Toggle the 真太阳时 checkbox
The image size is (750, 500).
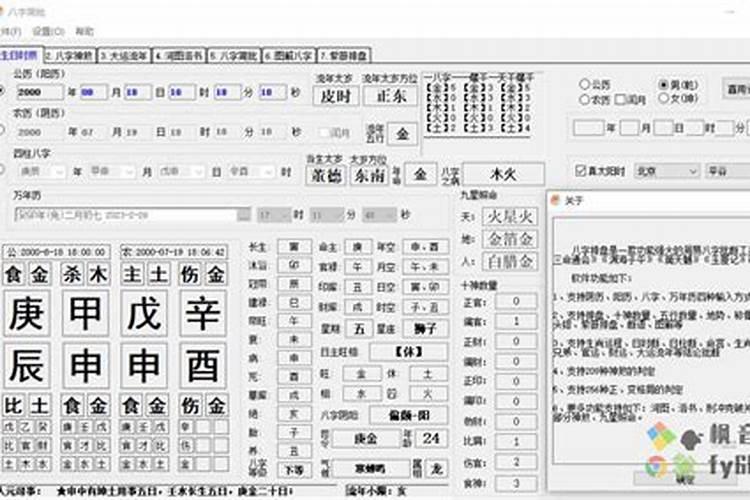580,171
